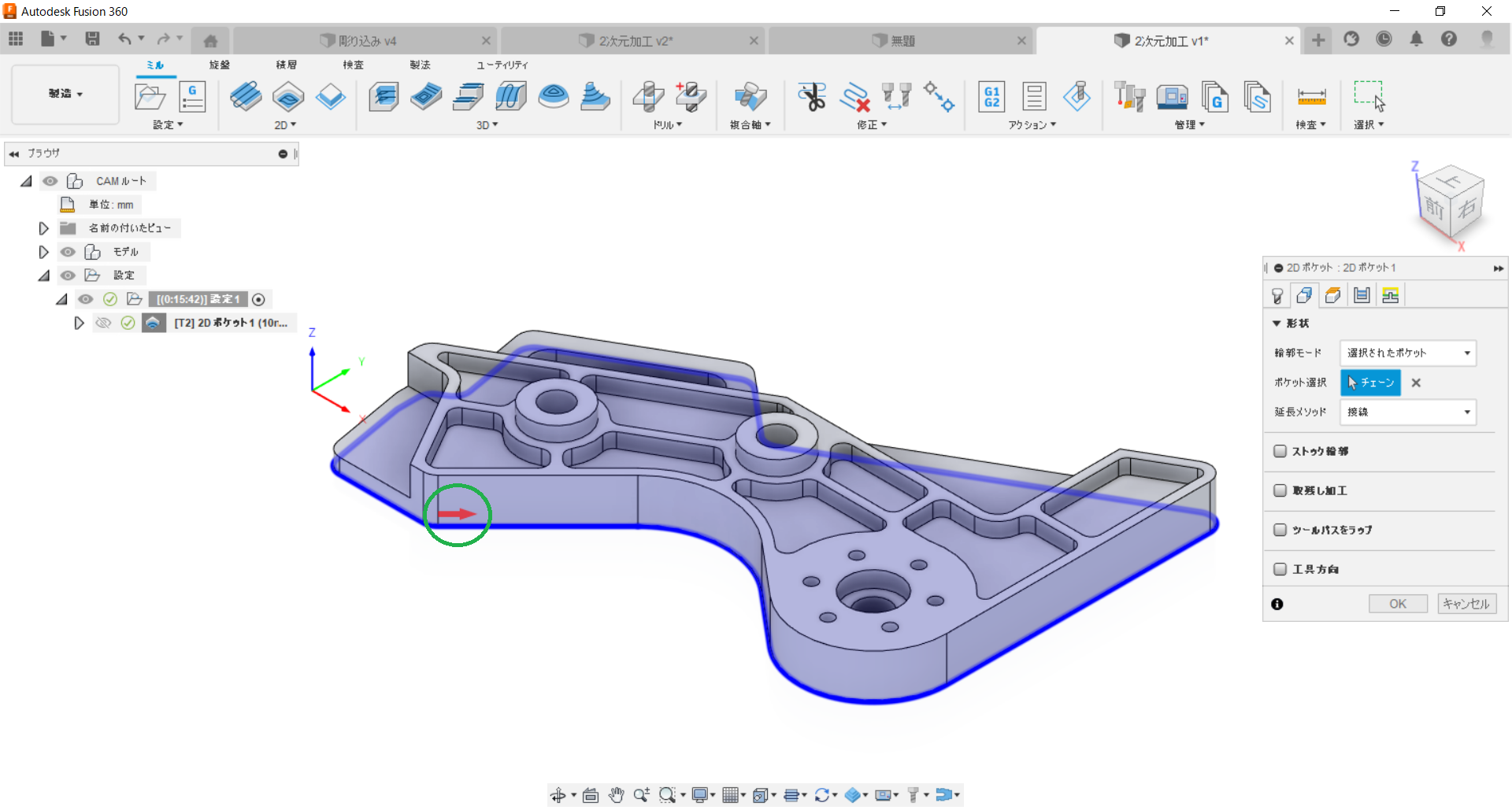Image resolution: width=1512 pixels, height=810 pixels.
Task: Toggle visibility of モデル in browser
Action: [68, 252]
